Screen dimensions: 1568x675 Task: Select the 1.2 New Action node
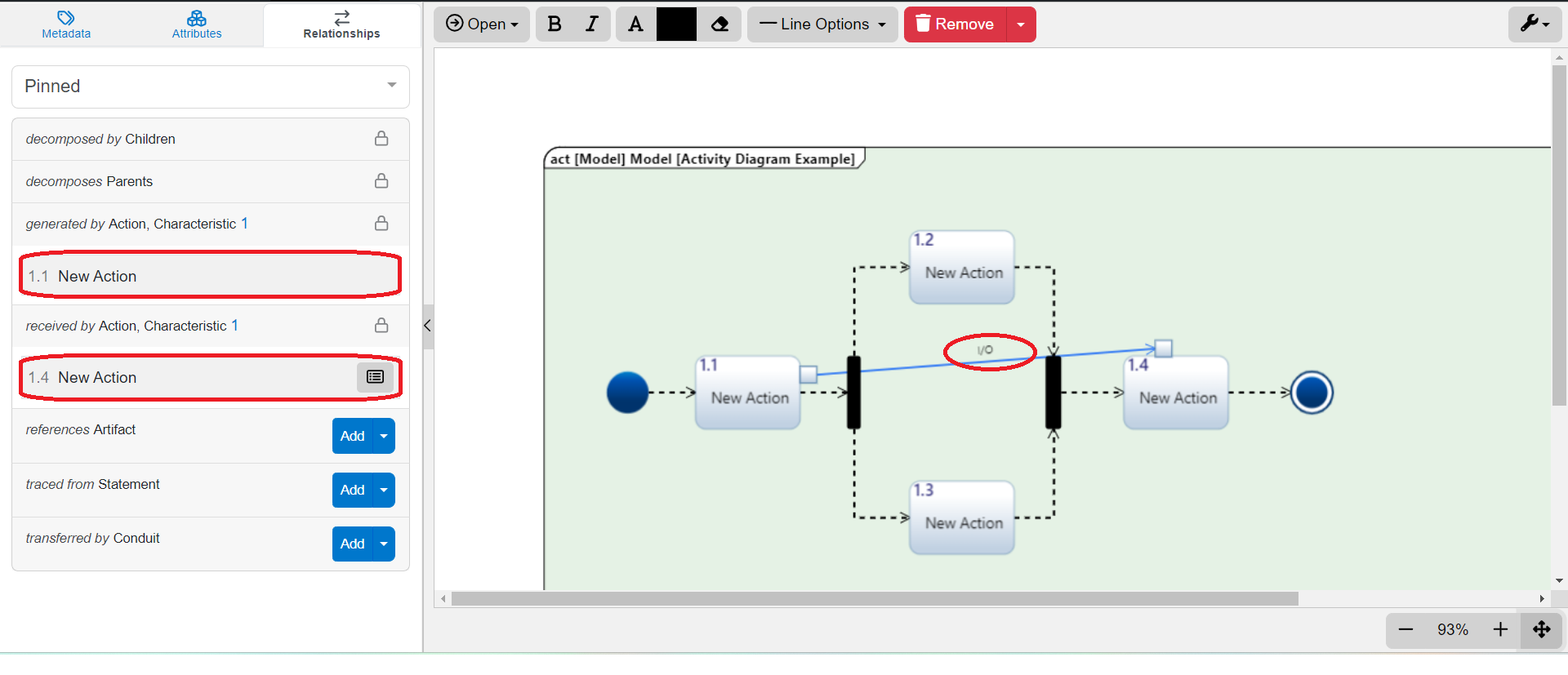pyautogui.click(x=962, y=267)
